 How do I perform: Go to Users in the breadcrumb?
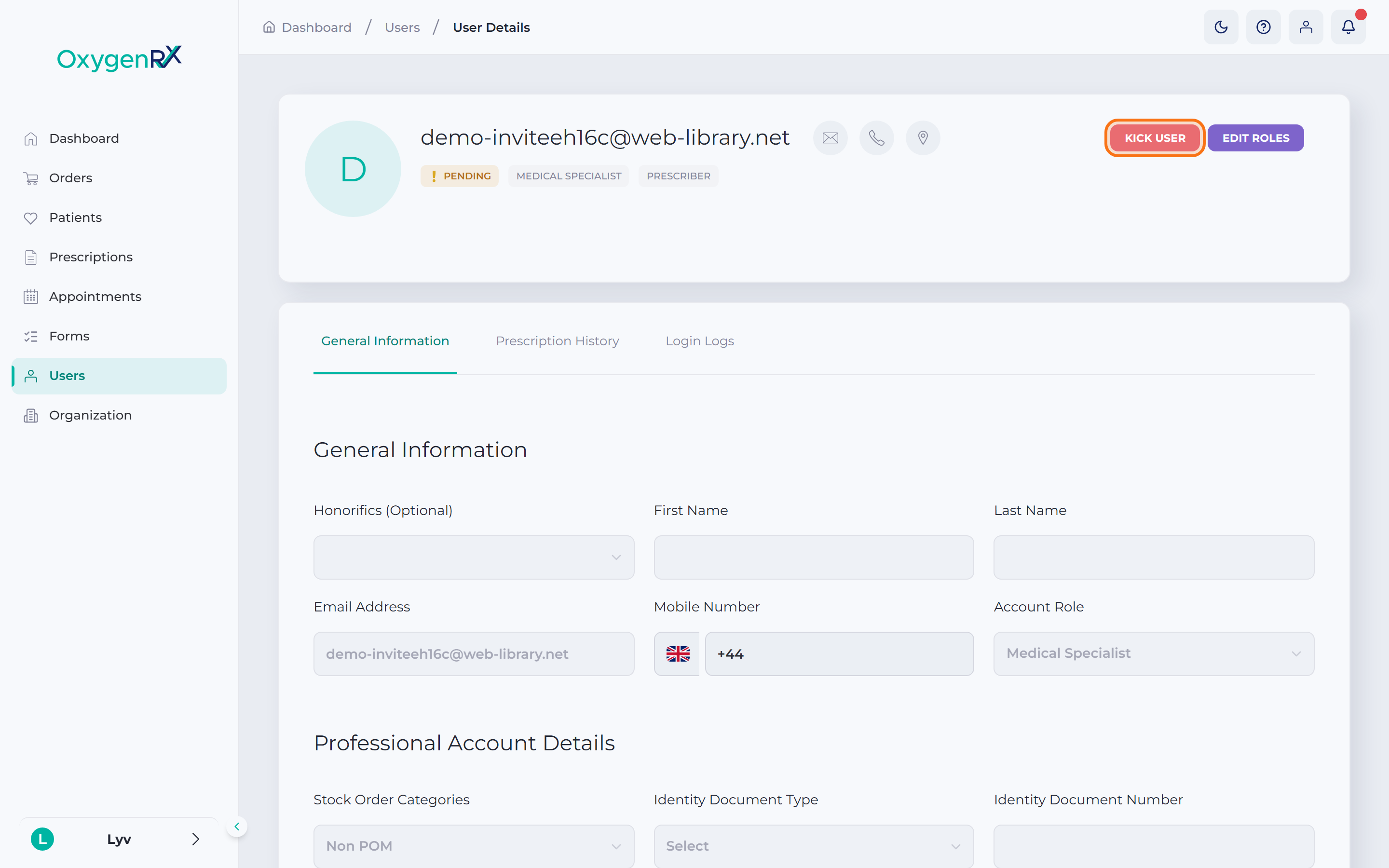tap(402, 27)
